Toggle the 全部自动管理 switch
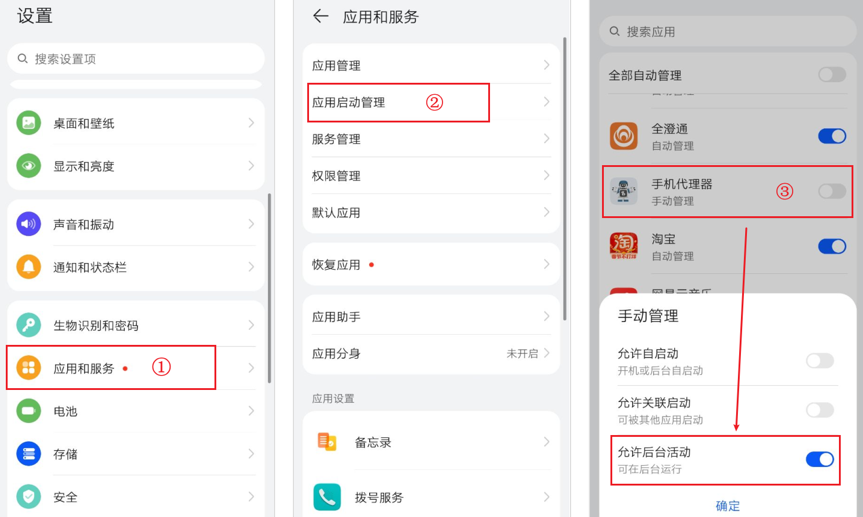The width and height of the screenshot is (863, 517). [831, 75]
